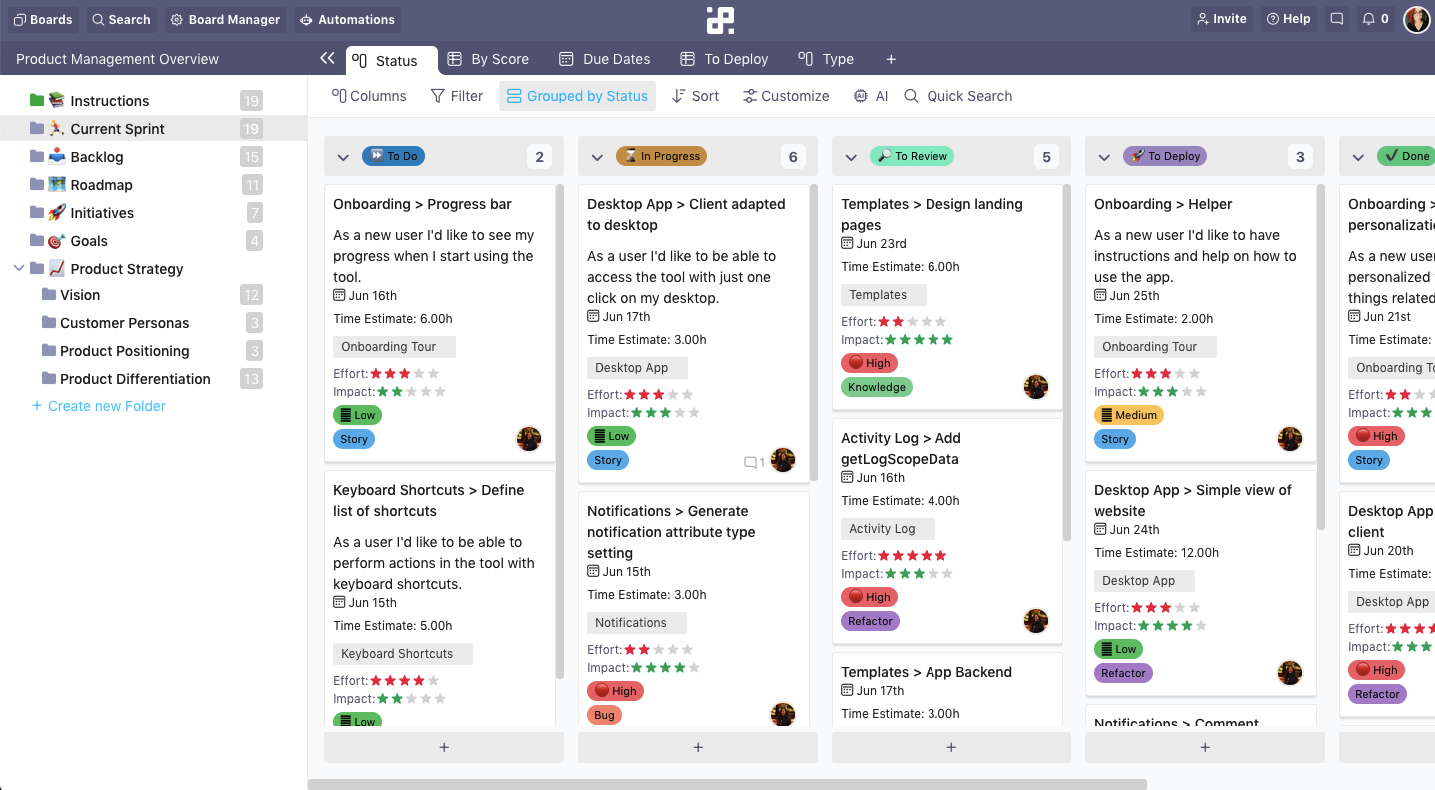Collapse the Product Strategy folder
The height and width of the screenshot is (790, 1435).
pos(20,268)
